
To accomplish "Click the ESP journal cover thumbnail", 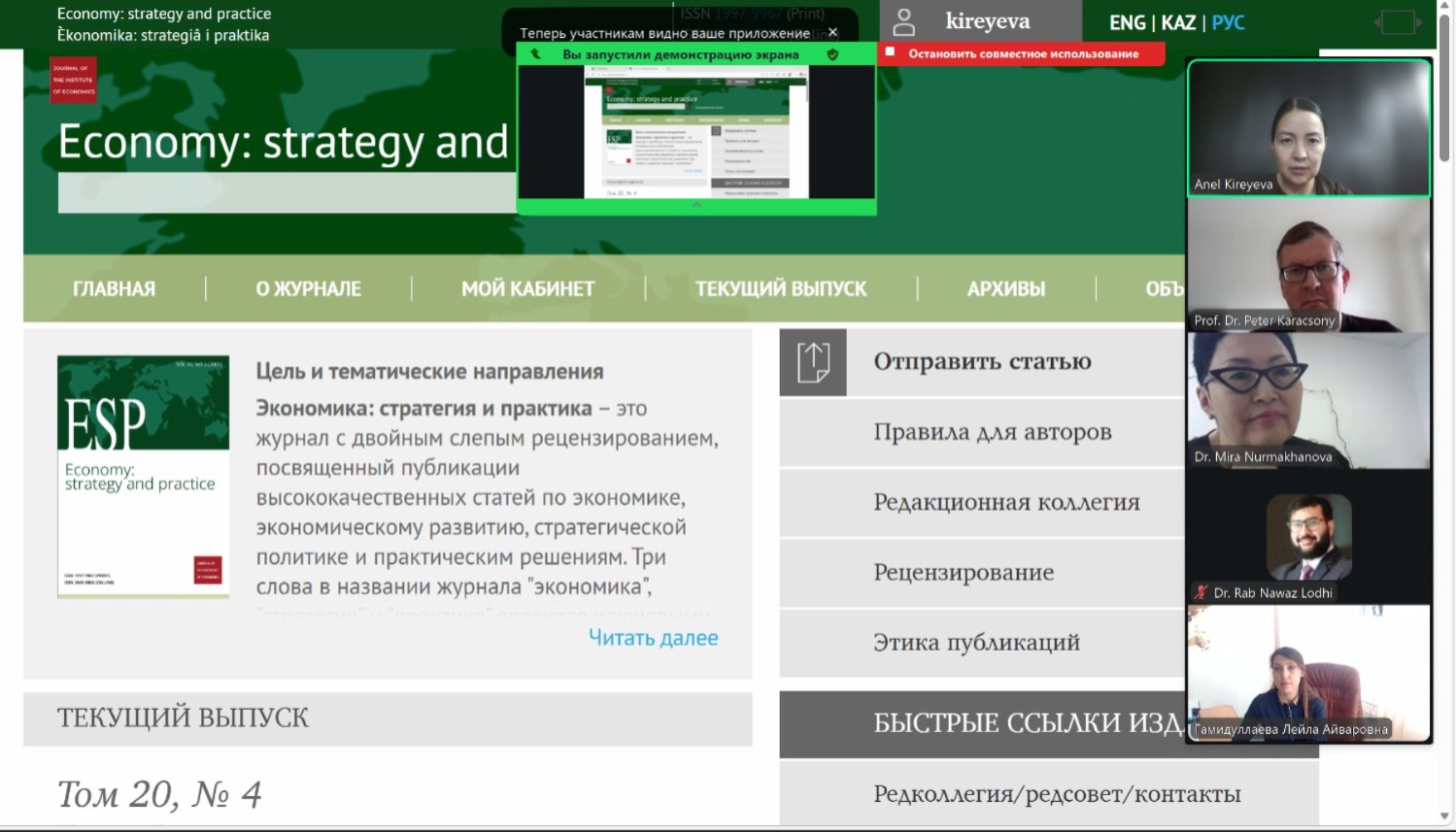I will (143, 476).
